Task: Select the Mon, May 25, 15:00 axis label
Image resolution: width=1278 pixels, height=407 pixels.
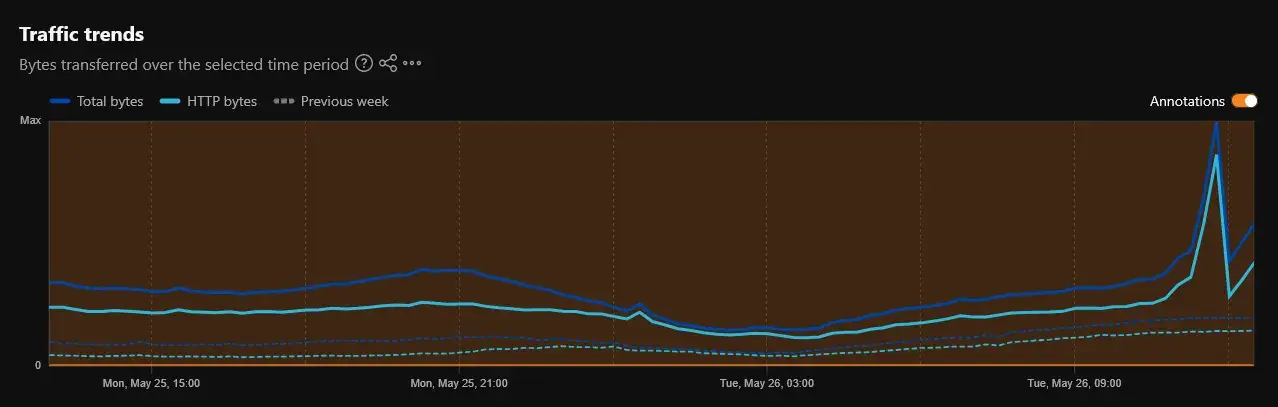Action: click(151, 383)
